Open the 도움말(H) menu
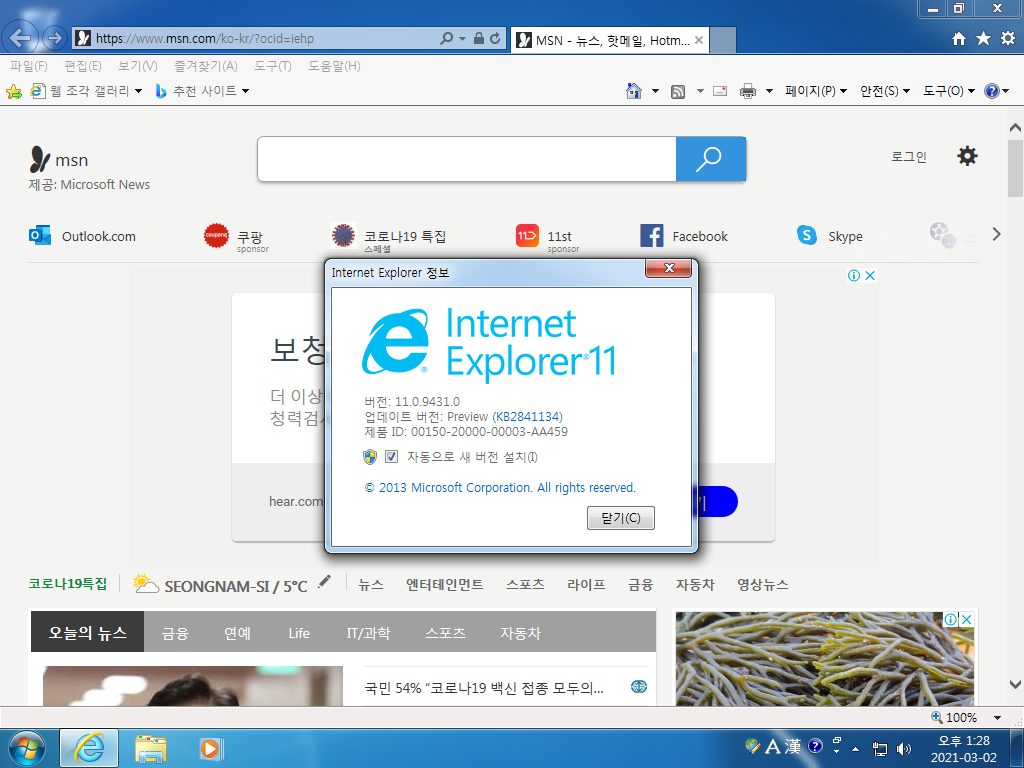This screenshot has height=768, width=1024. (x=334, y=66)
